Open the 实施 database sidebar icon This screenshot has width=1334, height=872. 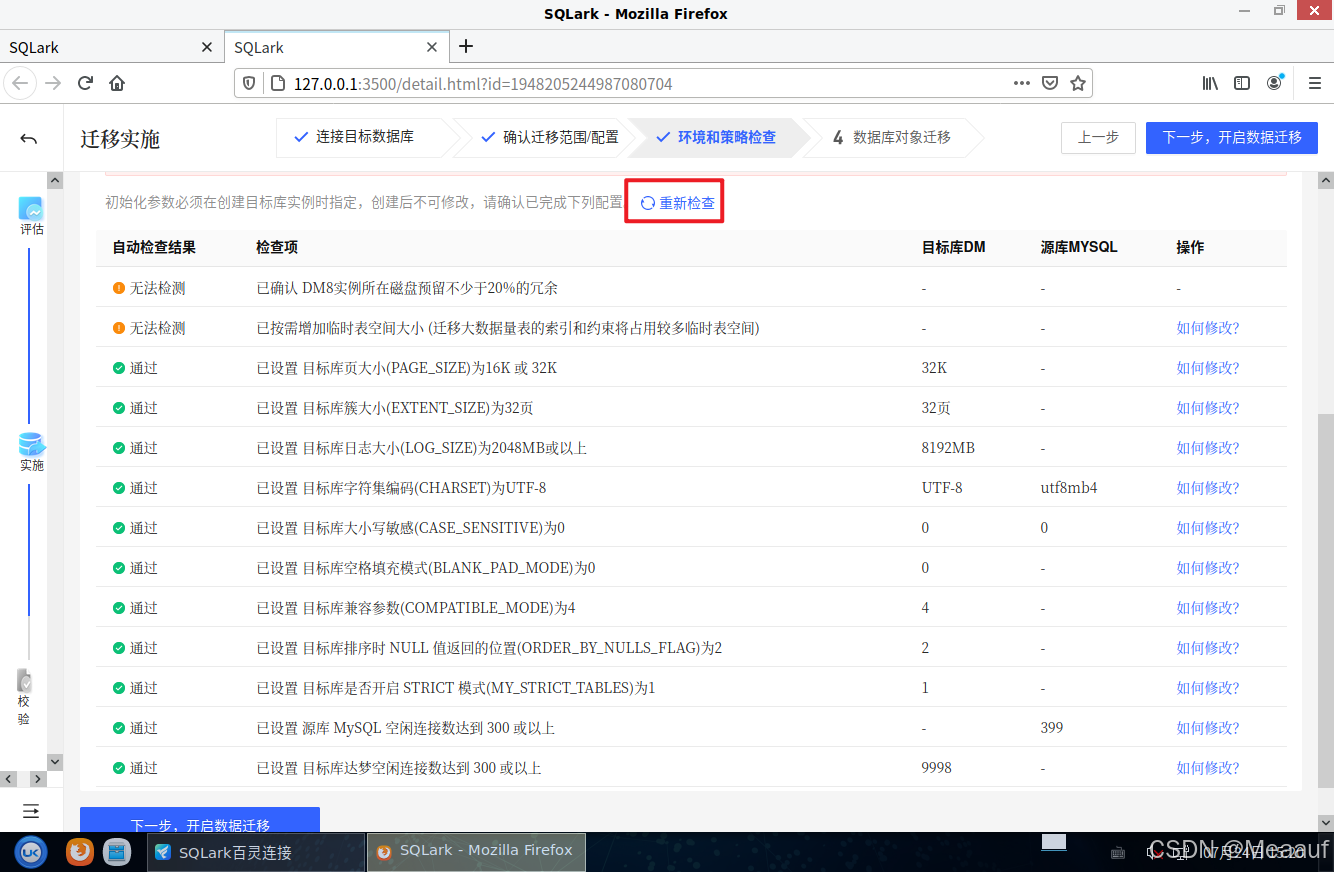point(32,445)
